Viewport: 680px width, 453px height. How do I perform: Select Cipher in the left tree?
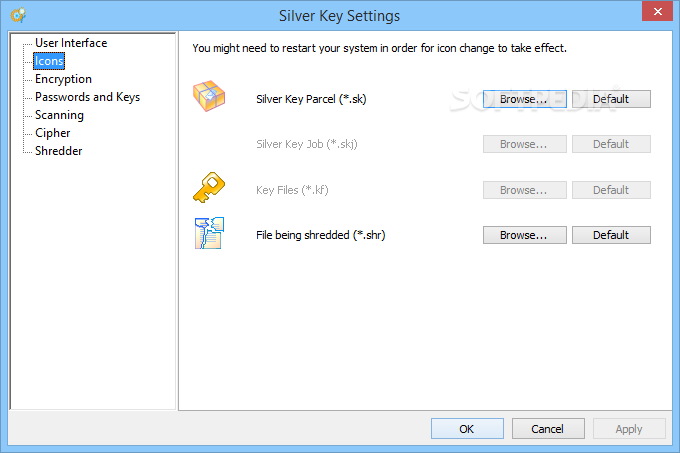(x=53, y=133)
